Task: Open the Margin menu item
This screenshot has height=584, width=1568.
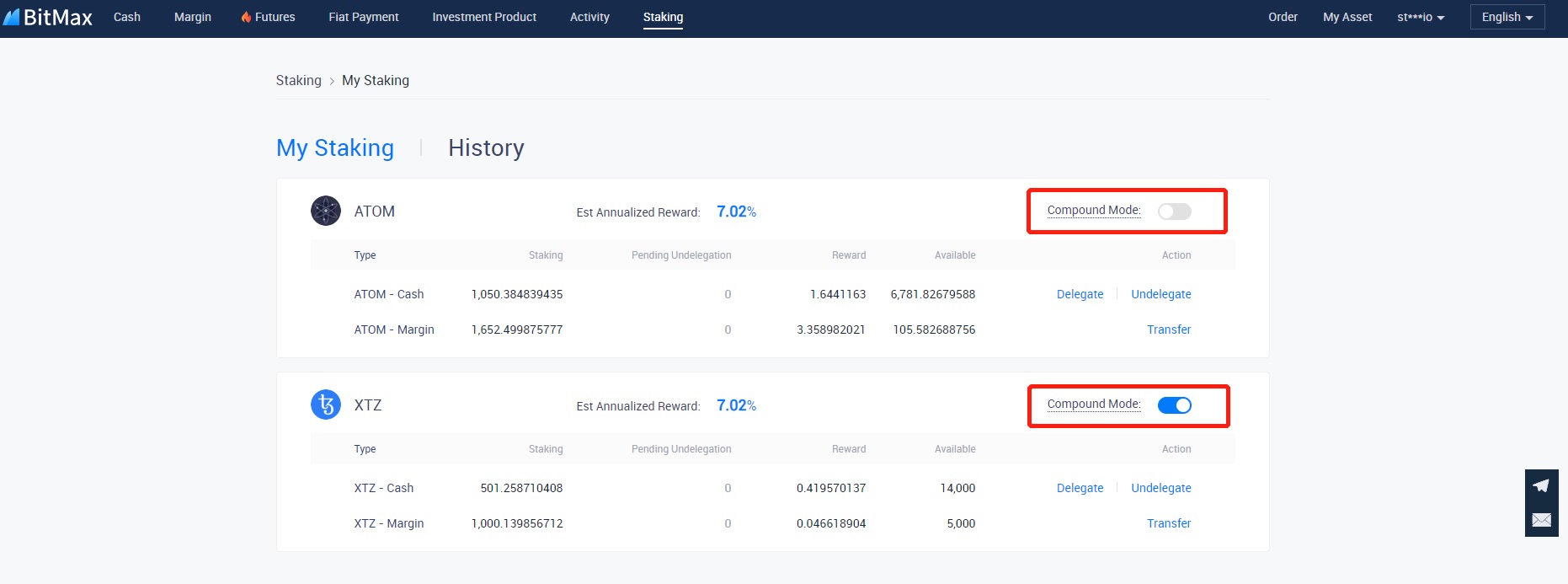Action: point(193,17)
